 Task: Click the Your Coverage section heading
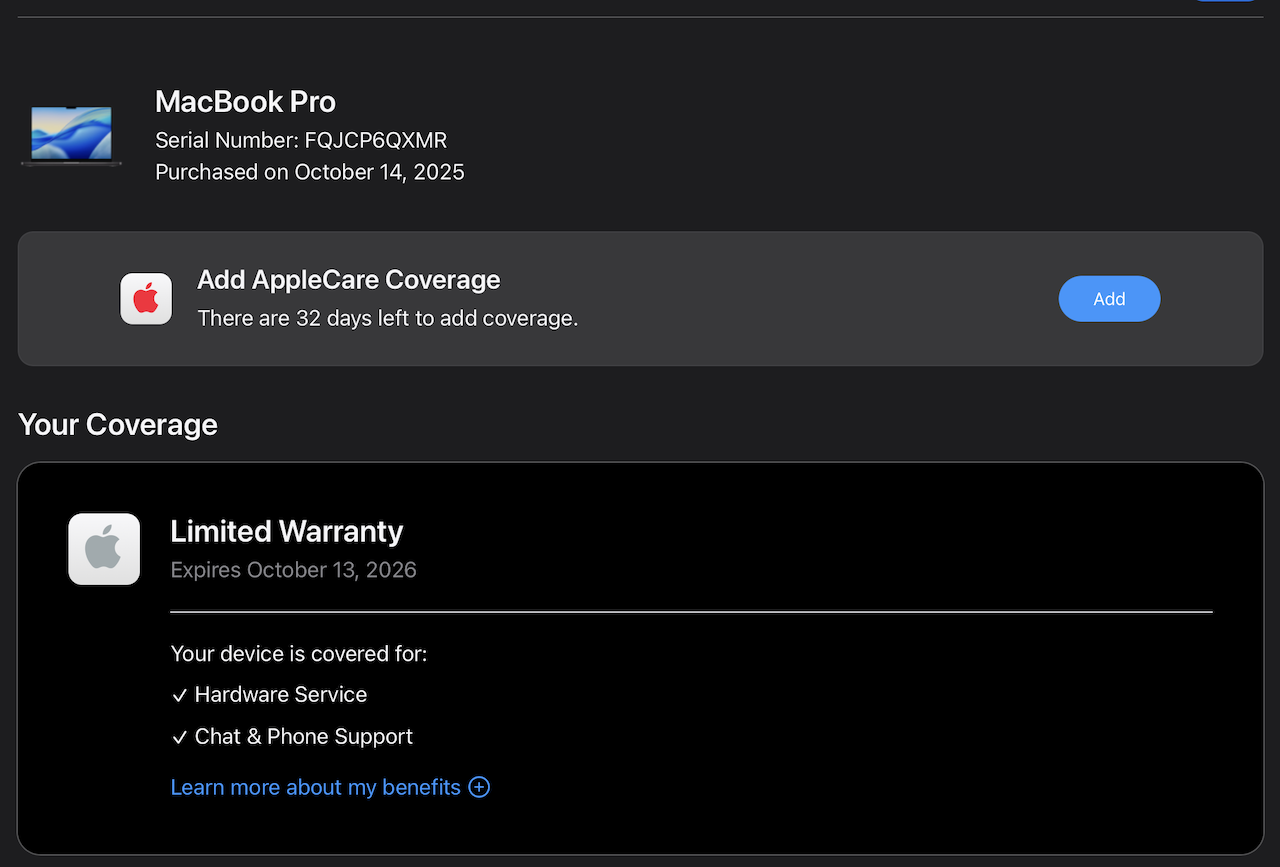point(118,425)
